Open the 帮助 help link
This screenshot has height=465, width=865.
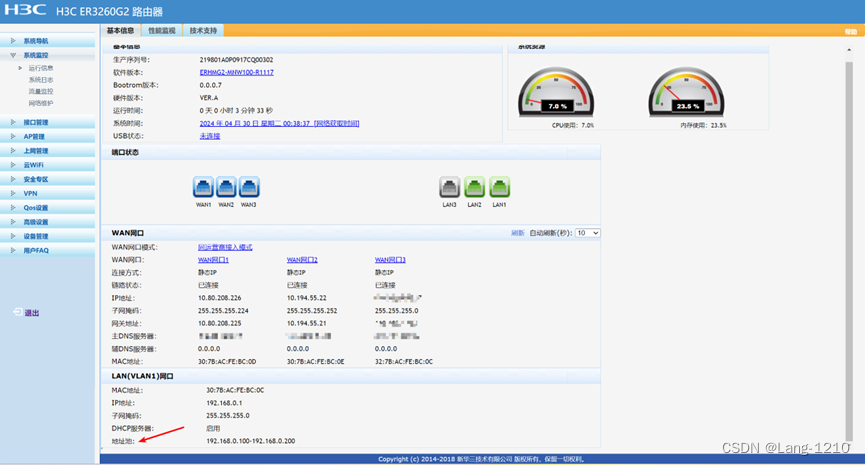[x=850, y=31]
